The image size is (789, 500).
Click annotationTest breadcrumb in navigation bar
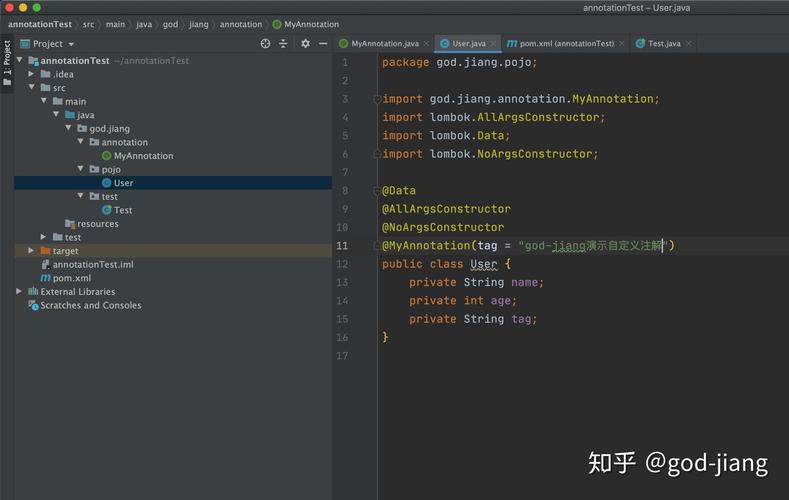[40, 24]
